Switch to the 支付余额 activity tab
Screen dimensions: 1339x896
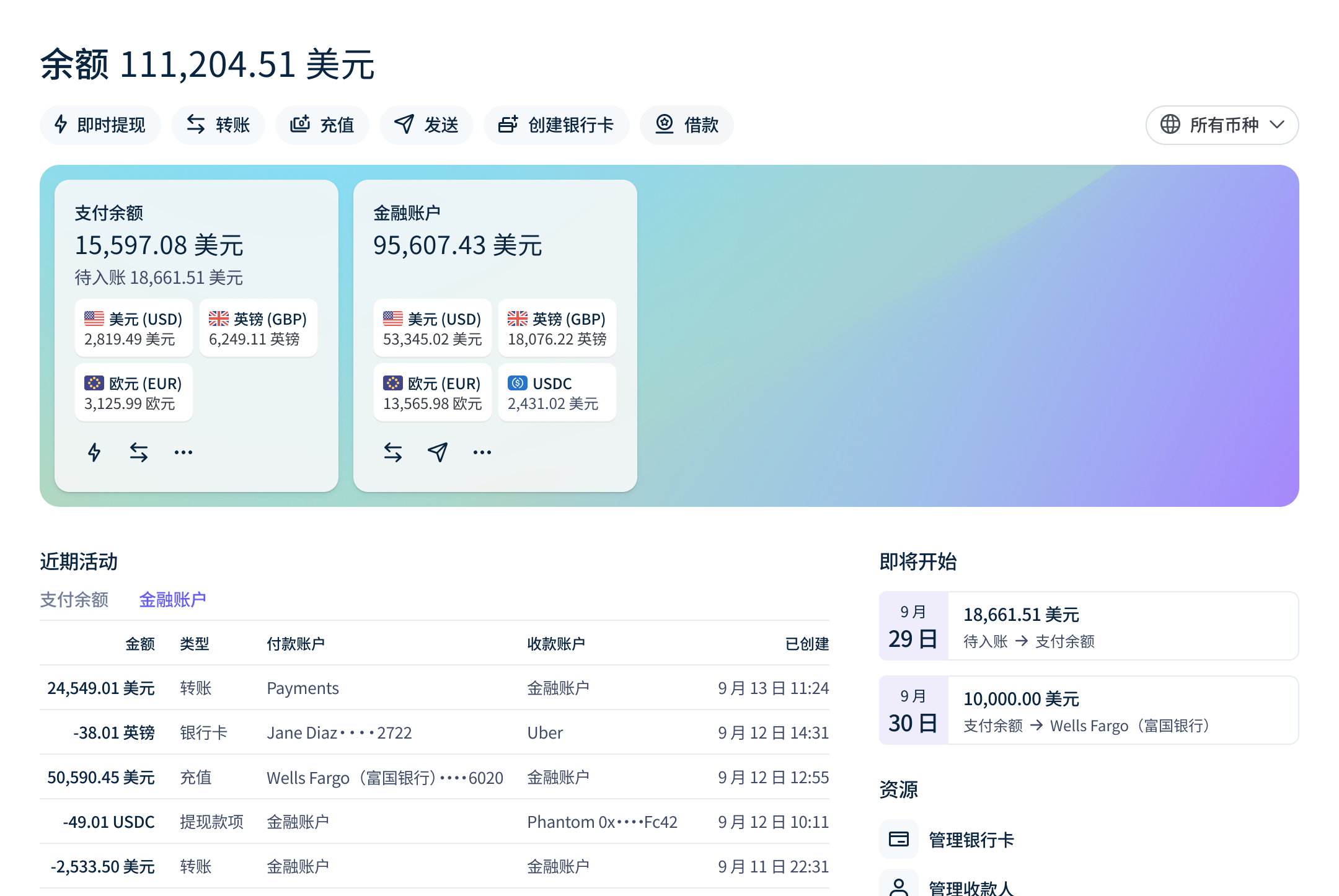pyautogui.click(x=74, y=599)
